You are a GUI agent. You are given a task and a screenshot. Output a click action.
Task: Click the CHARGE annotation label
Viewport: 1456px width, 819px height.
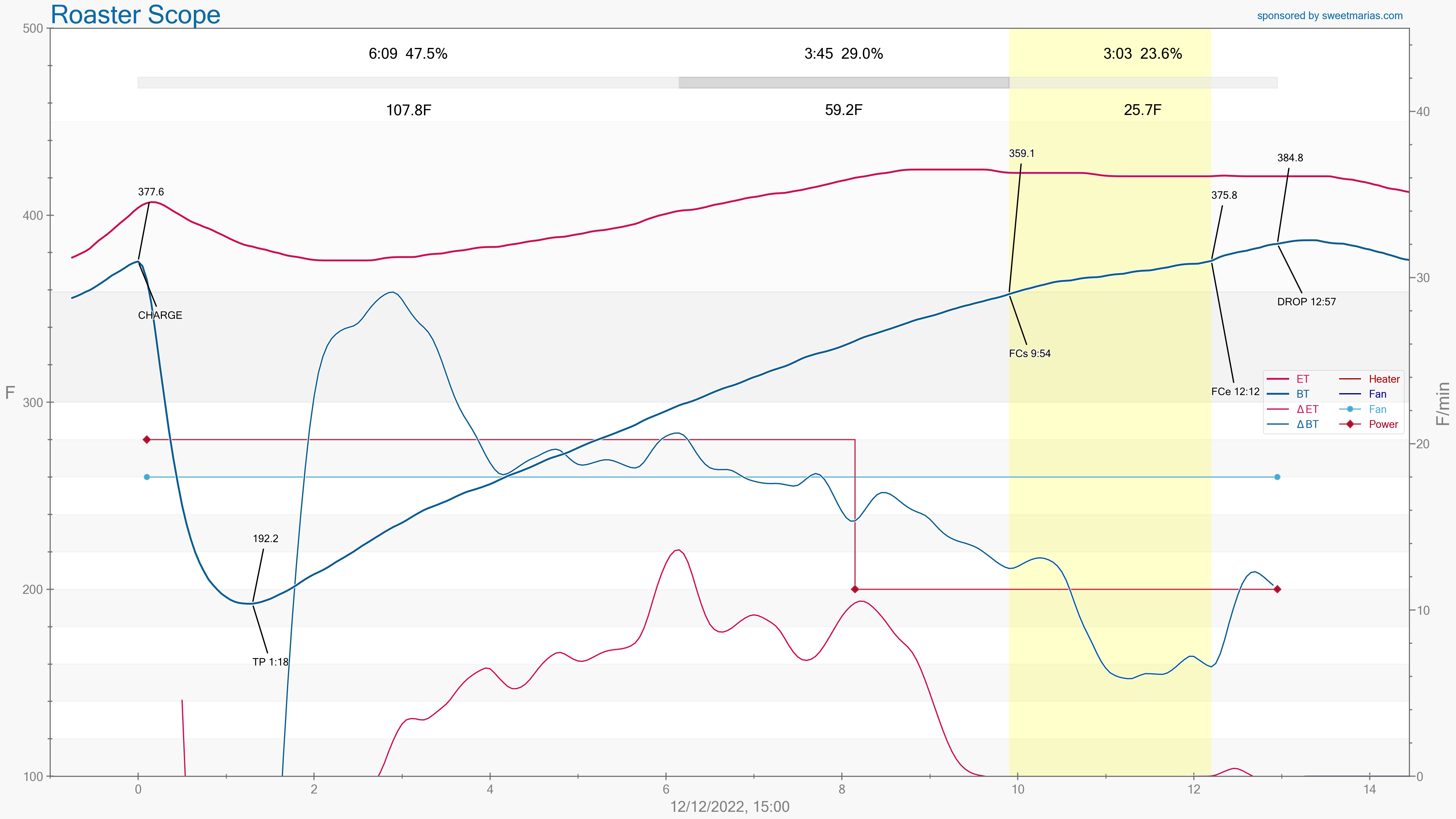[160, 315]
